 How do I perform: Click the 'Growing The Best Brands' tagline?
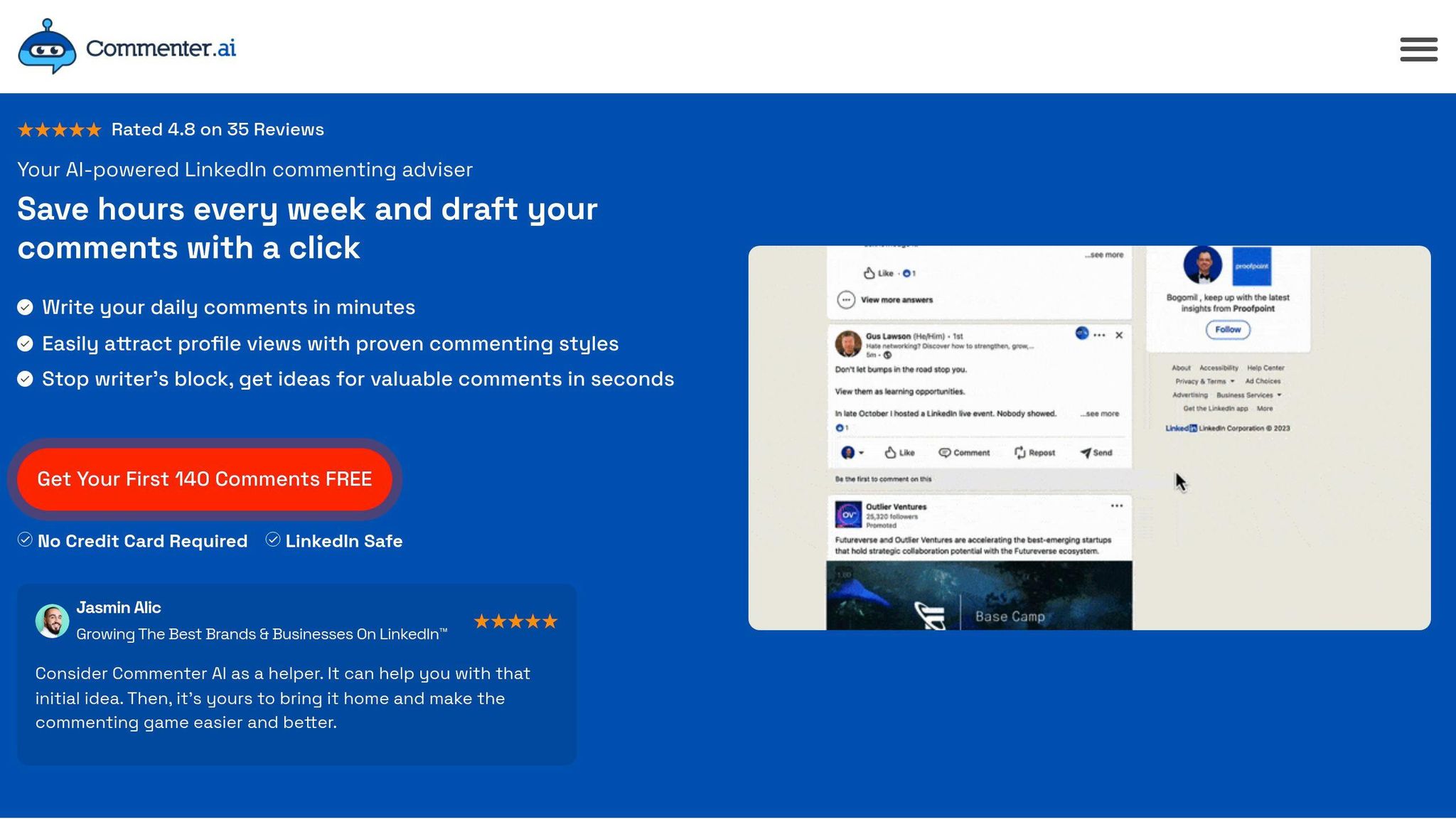(262, 634)
